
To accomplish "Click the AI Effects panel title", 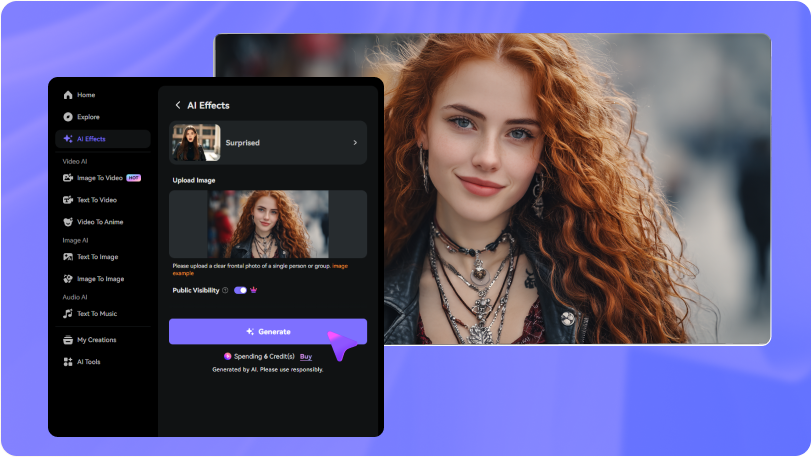I will tap(208, 105).
